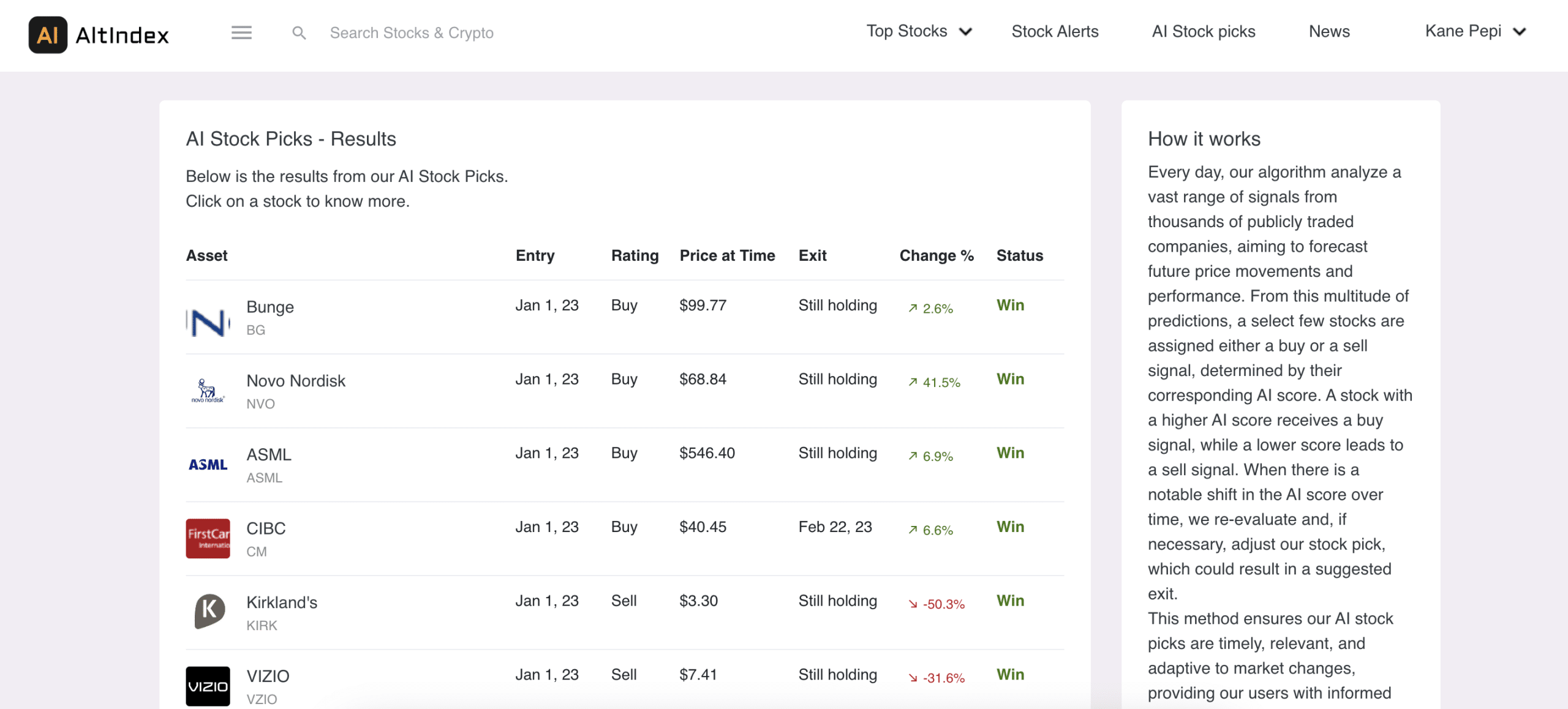Click the -50.3% change value
This screenshot has height=709, width=1568.
click(944, 604)
